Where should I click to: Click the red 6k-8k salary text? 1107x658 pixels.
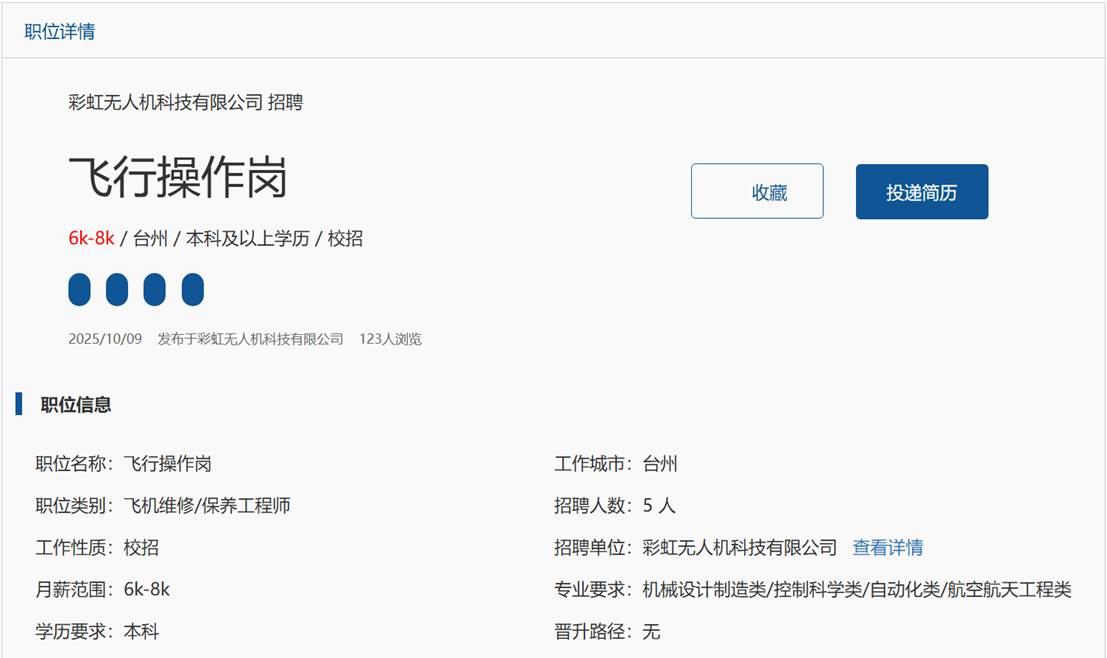[91, 239]
